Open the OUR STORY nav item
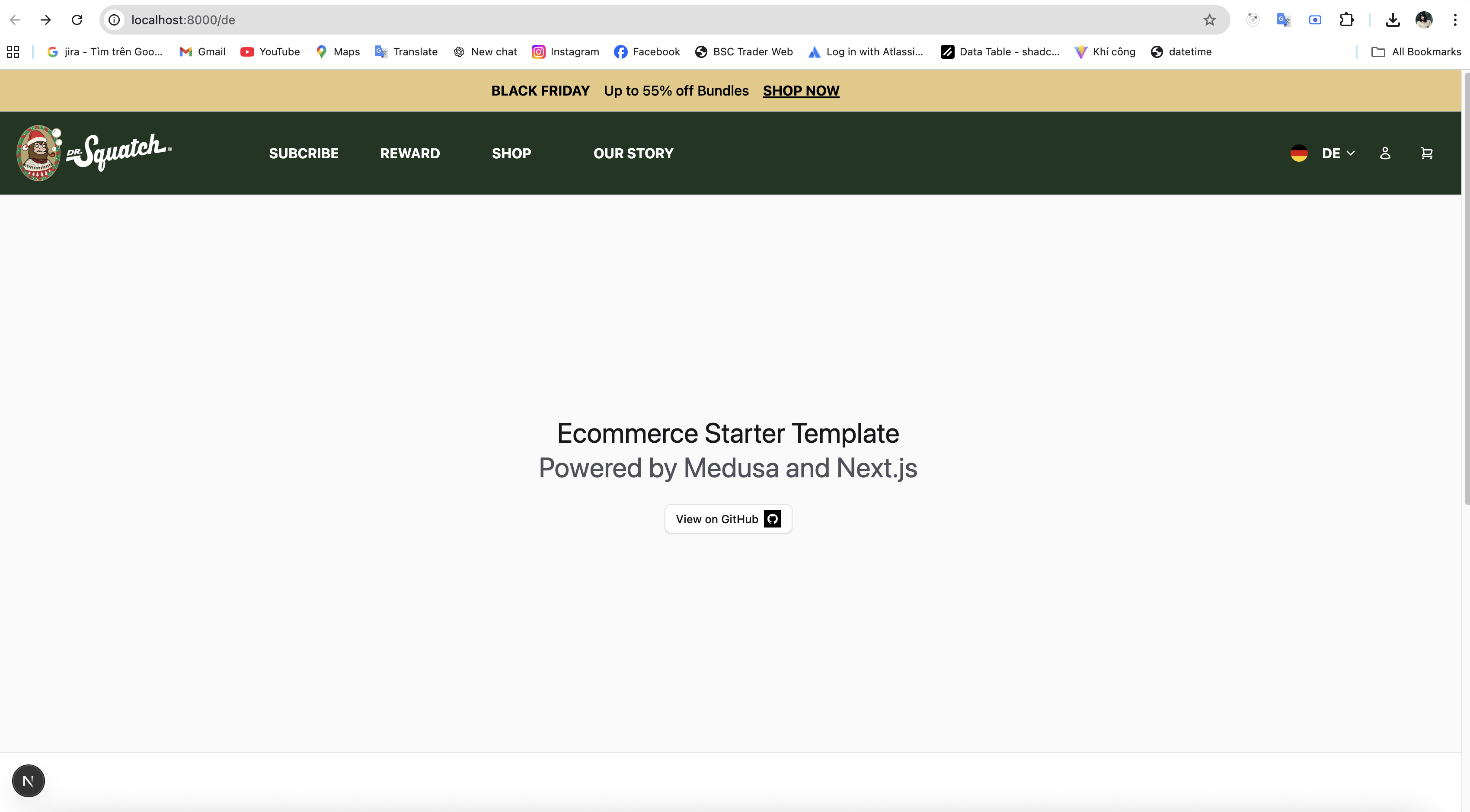This screenshot has width=1470, height=812. (x=633, y=153)
